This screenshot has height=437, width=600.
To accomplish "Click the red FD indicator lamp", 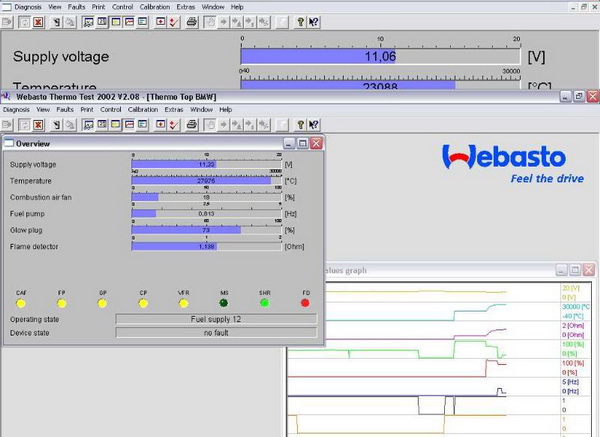I will [x=305, y=303].
